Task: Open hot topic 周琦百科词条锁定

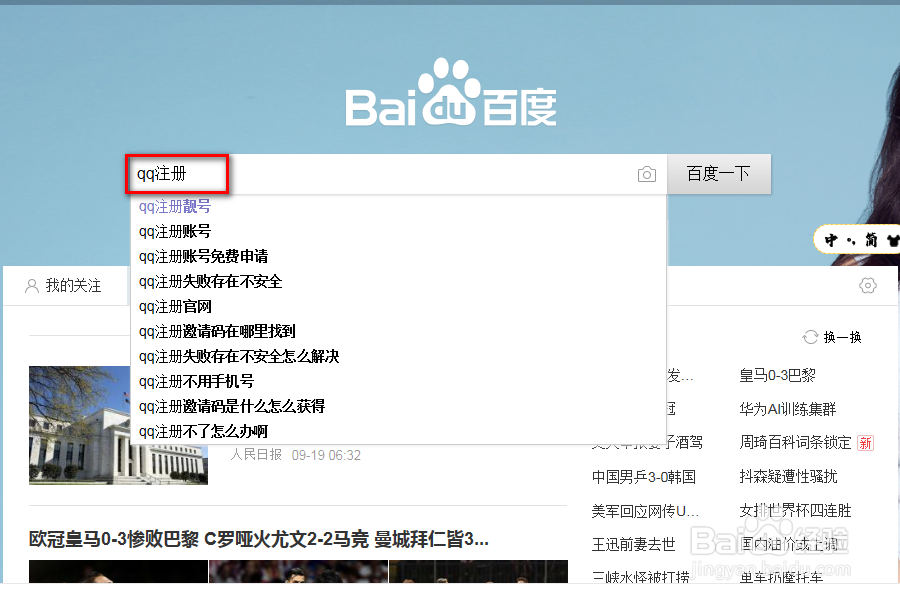Action: [x=795, y=442]
